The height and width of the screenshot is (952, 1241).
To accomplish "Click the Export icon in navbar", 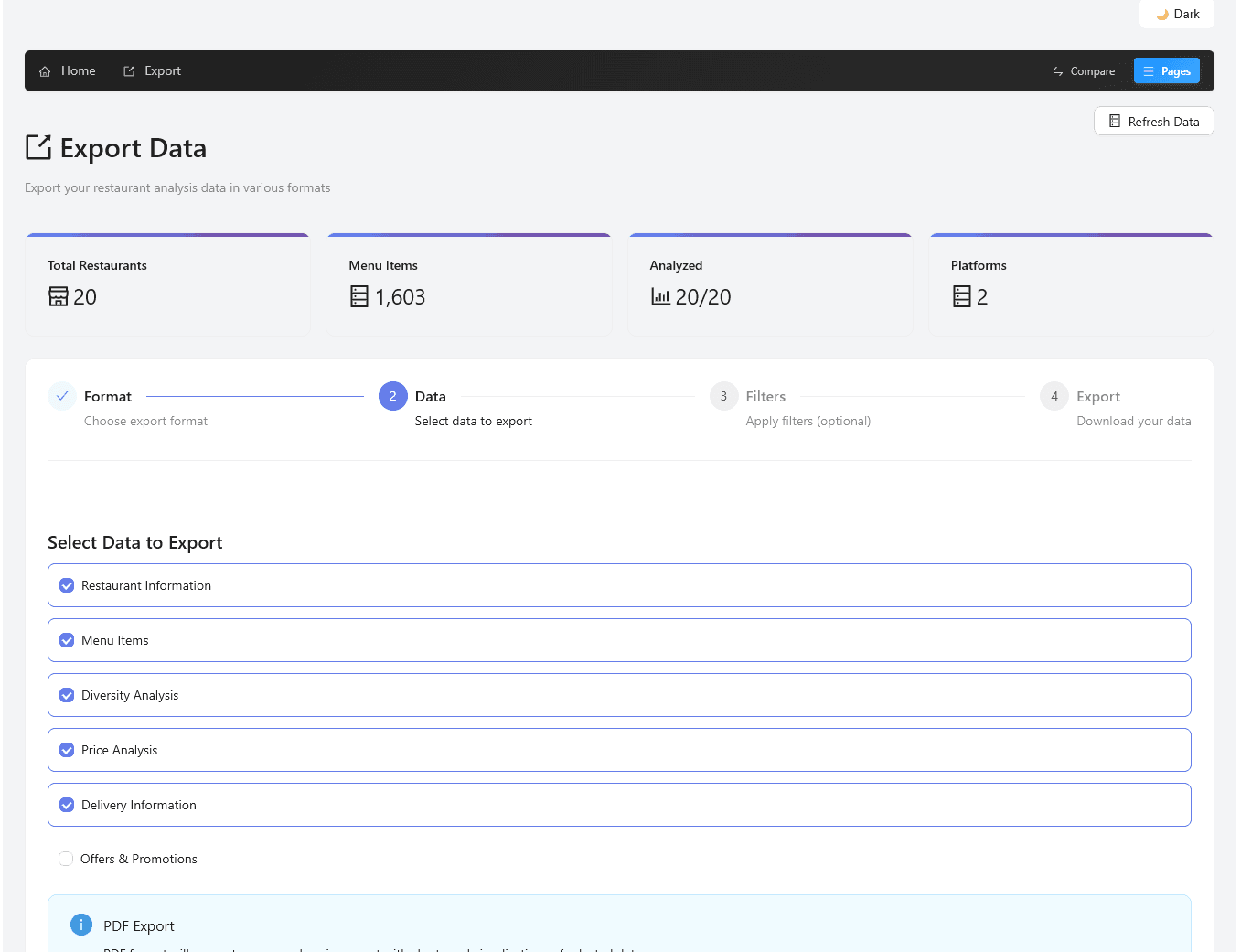I will tap(129, 71).
